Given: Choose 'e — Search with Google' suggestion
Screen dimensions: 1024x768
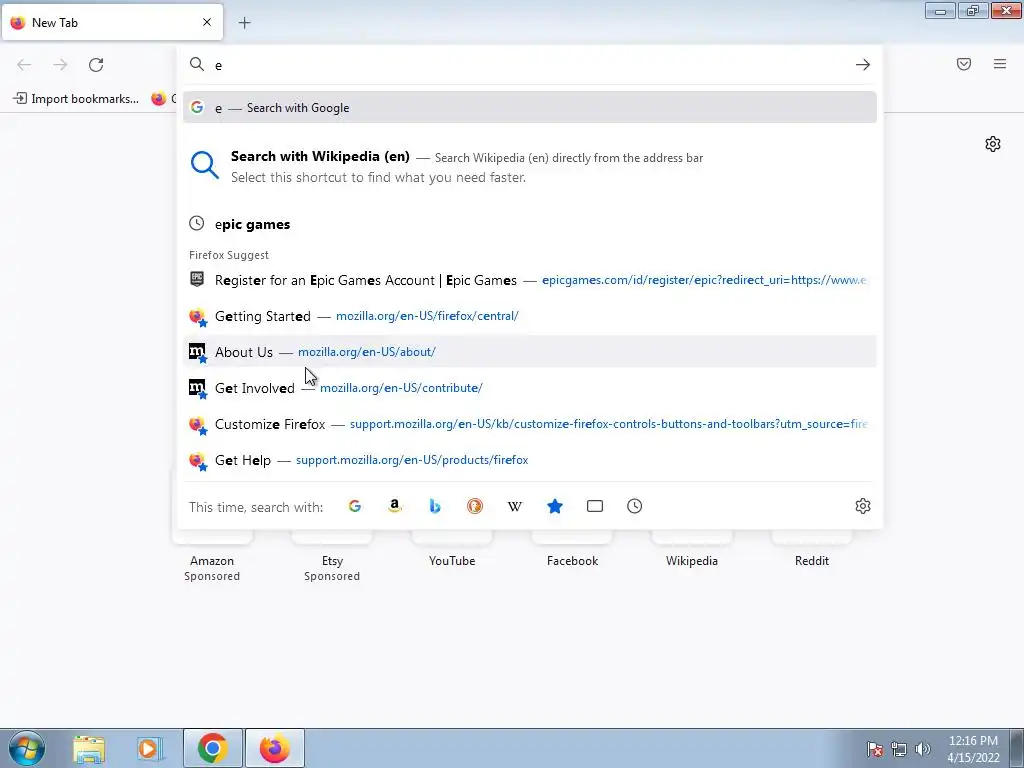Looking at the screenshot, I should [530, 108].
